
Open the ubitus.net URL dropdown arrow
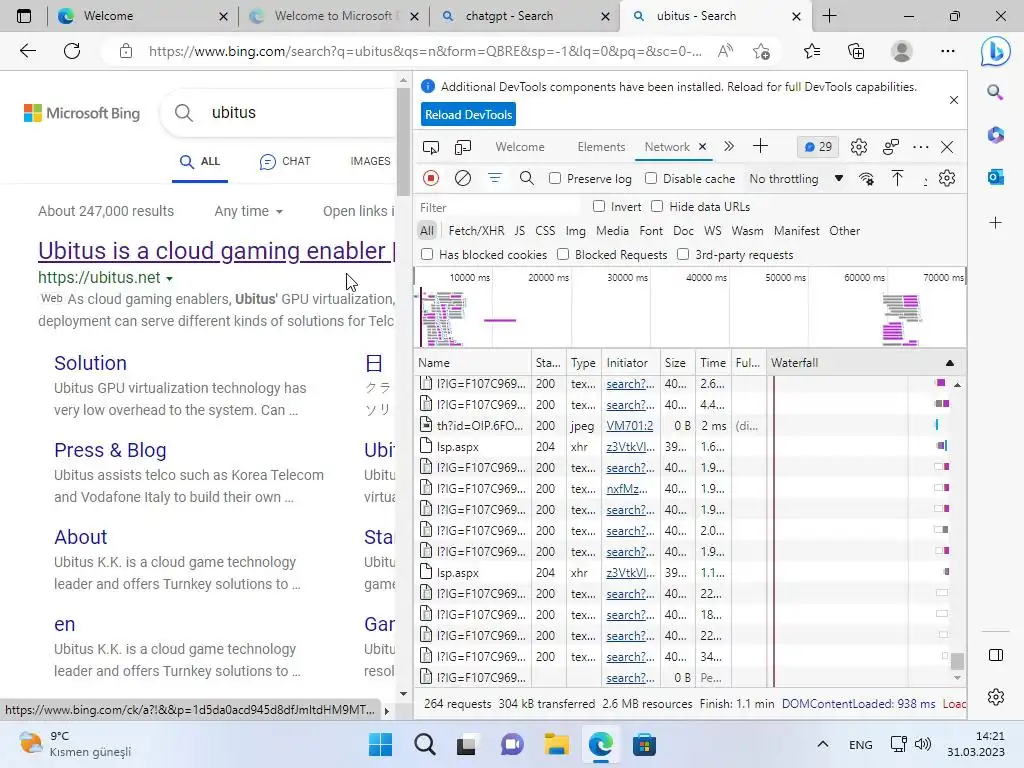pyautogui.click(x=169, y=279)
